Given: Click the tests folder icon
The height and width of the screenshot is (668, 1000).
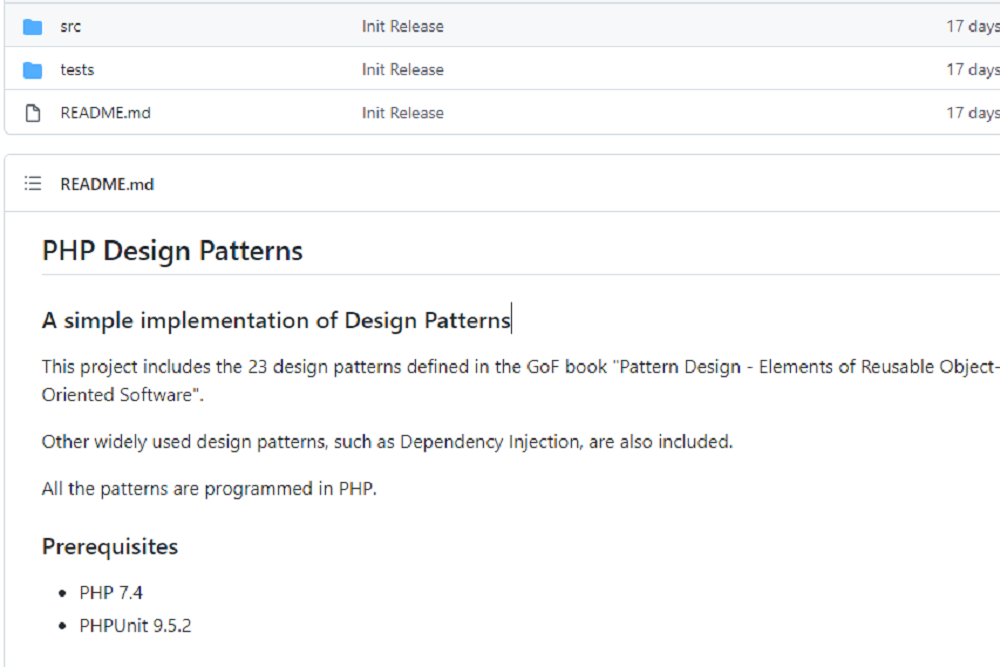Looking at the screenshot, I should tap(33, 70).
